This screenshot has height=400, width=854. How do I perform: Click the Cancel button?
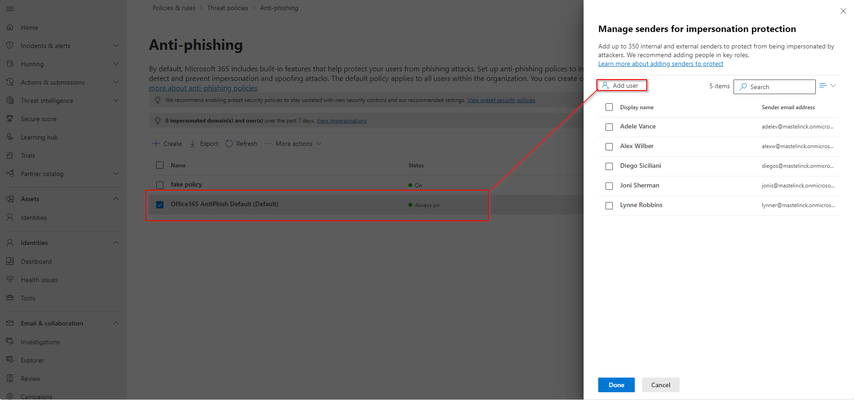(x=660, y=385)
